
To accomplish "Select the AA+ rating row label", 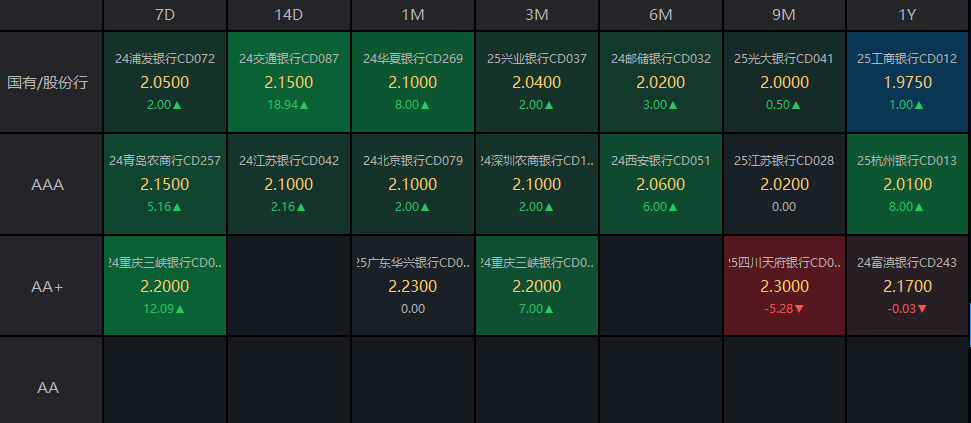I will (48, 286).
